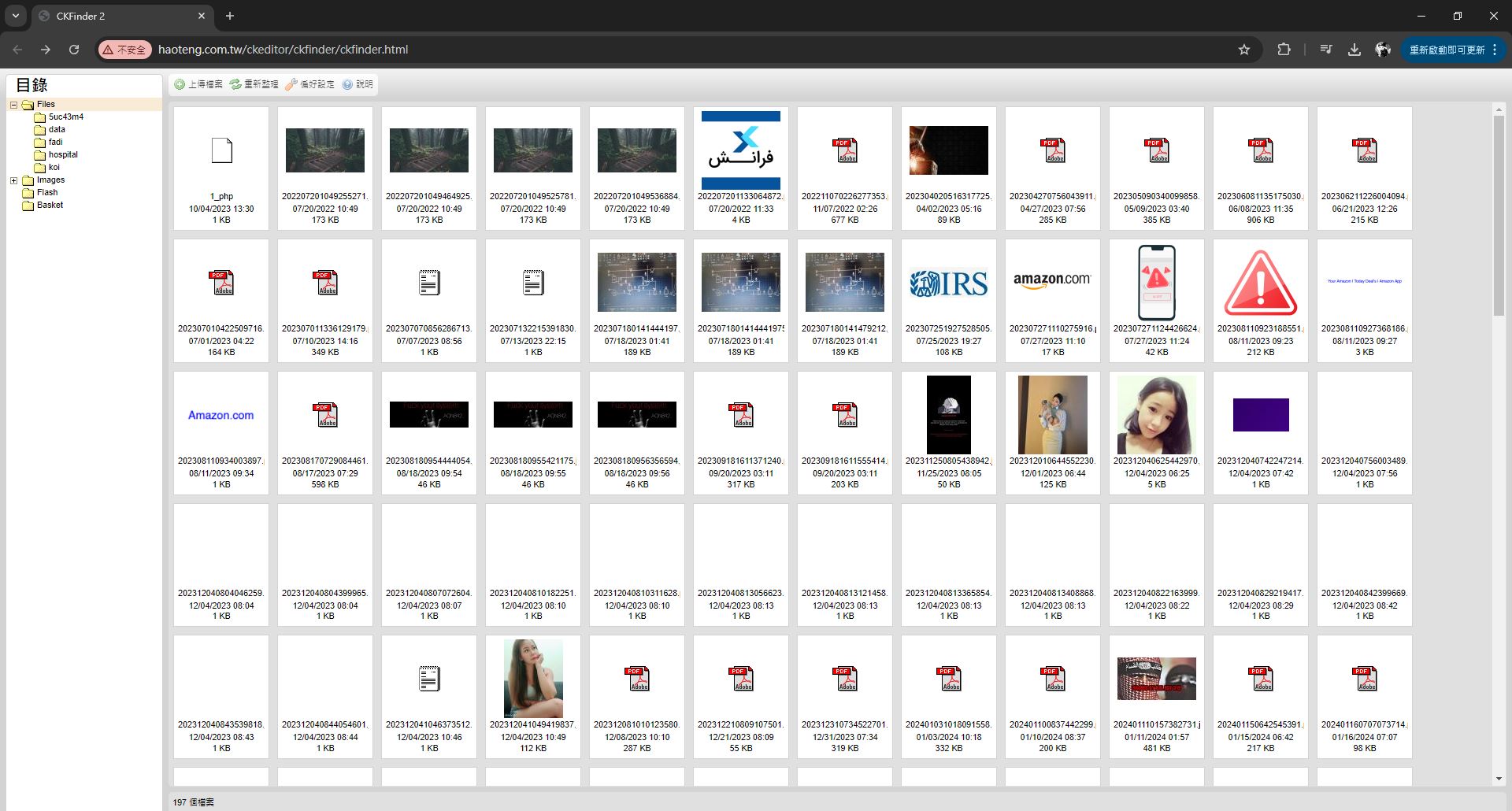This screenshot has width=1512, height=811.
Task: Collapse the Files folder tree node
Action: pyautogui.click(x=13, y=105)
